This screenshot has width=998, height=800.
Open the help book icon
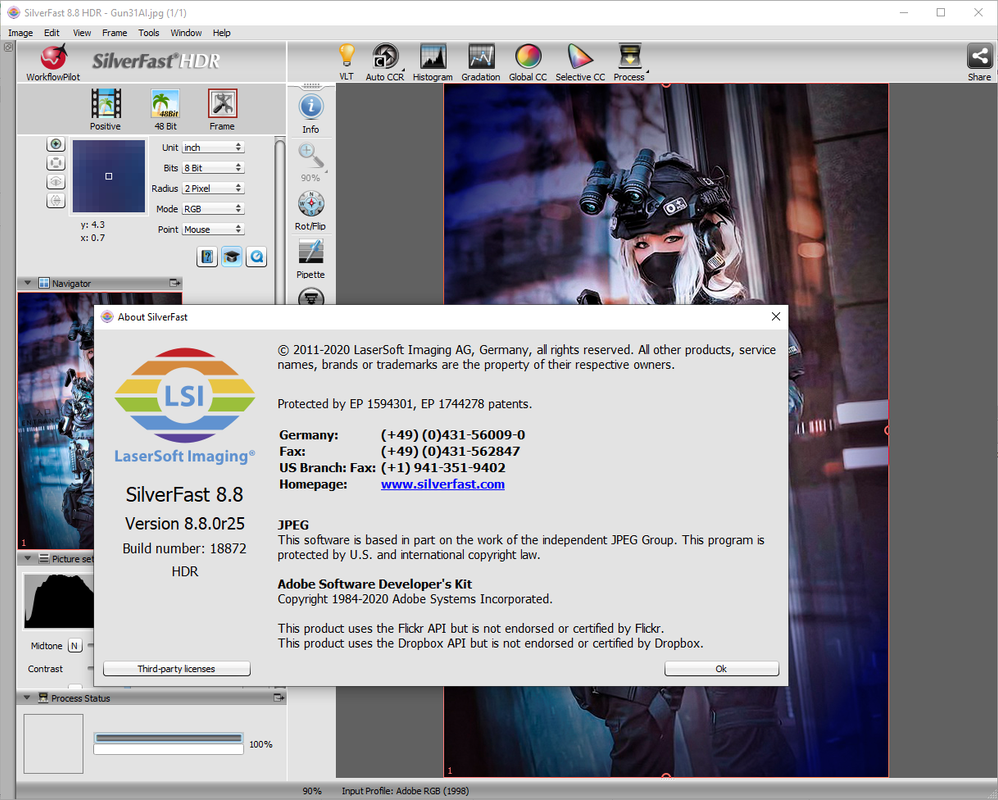207,256
